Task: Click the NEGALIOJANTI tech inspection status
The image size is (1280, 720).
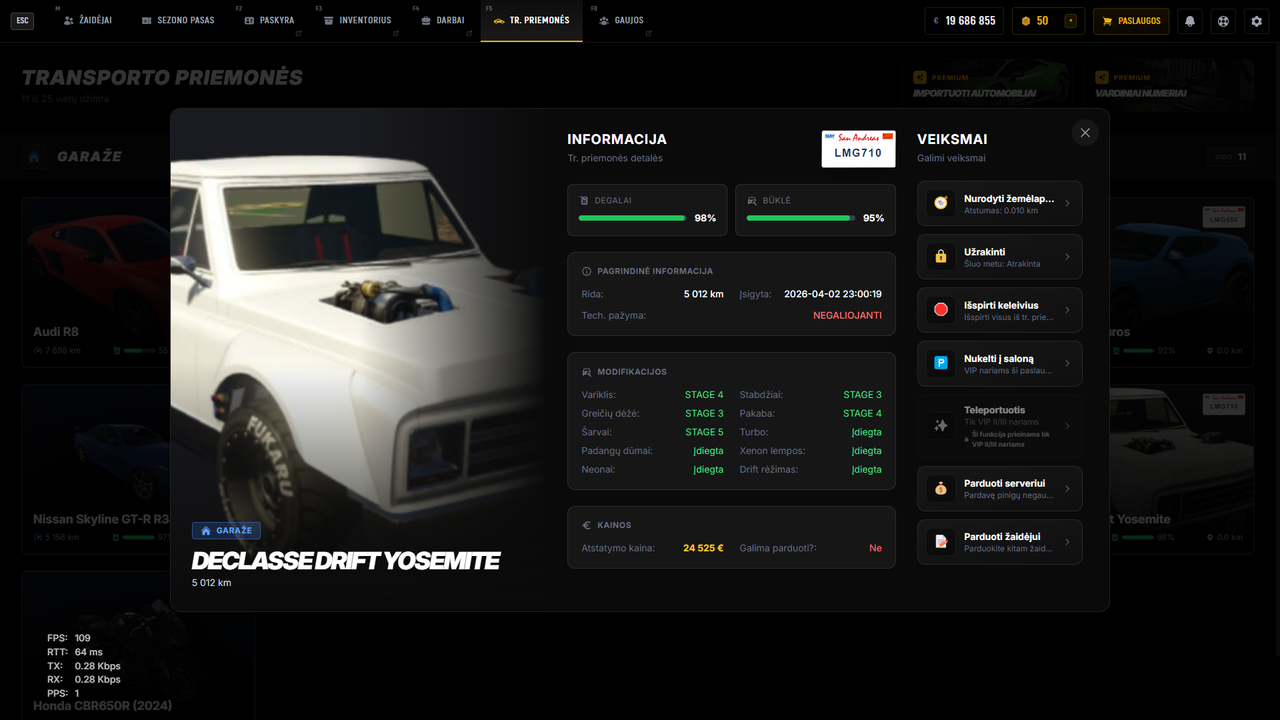Action: 847,315
